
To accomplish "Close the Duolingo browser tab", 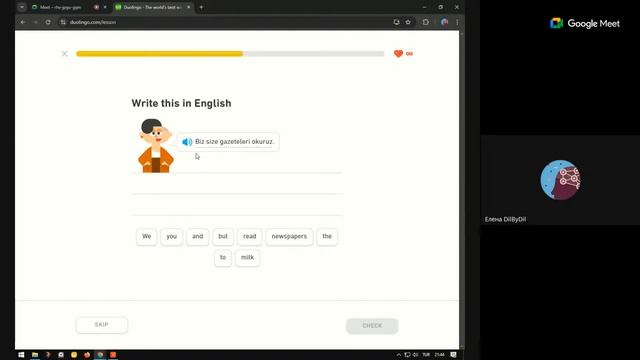I will (189, 7).
